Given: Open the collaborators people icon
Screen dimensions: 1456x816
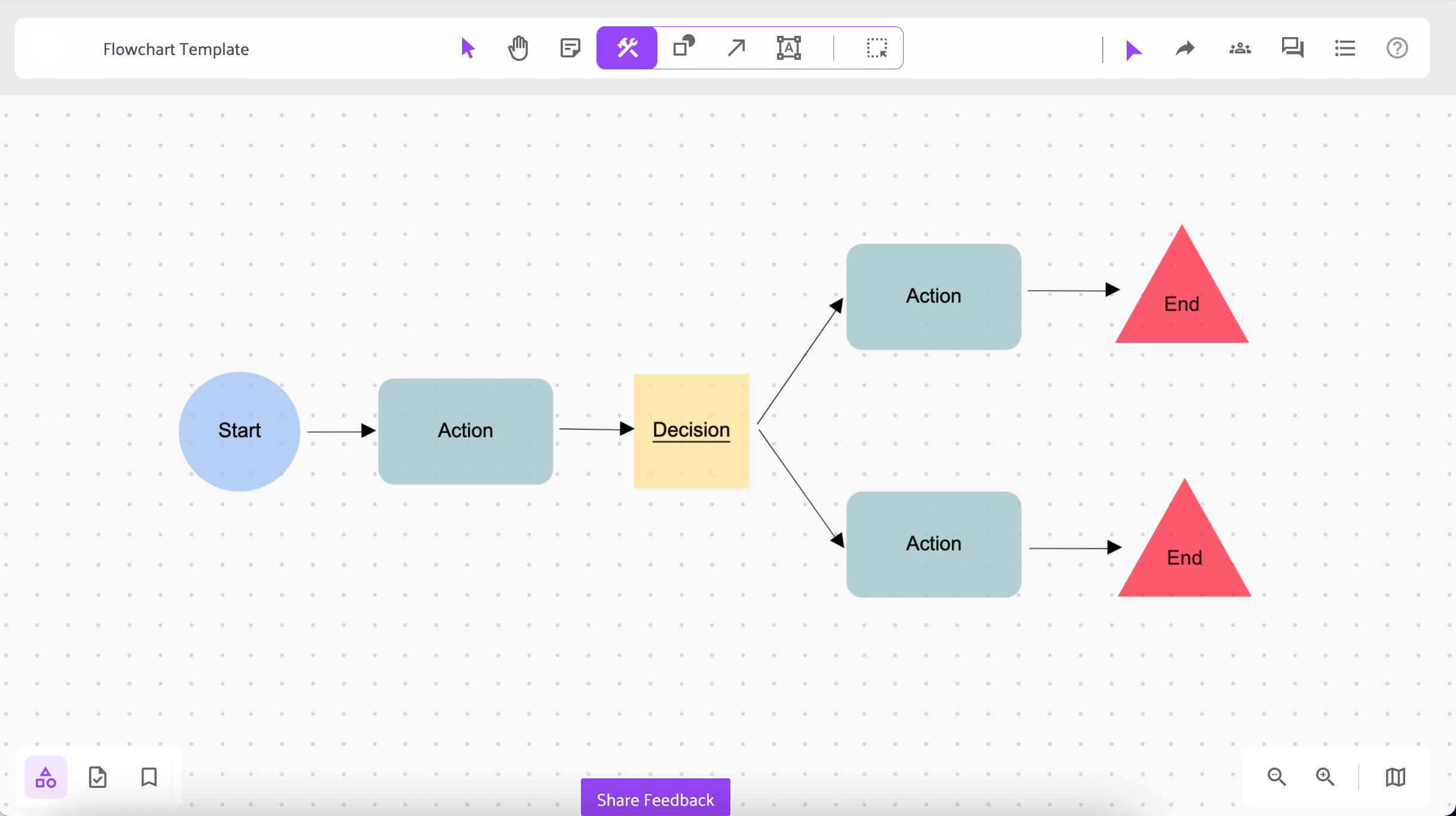Looking at the screenshot, I should click(x=1240, y=48).
